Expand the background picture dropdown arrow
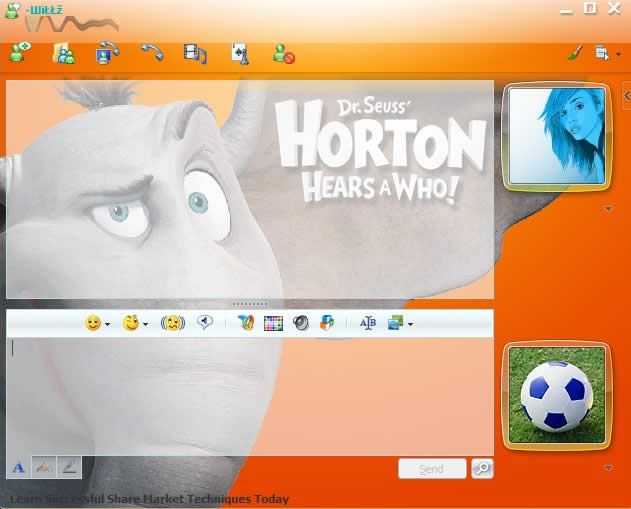Image resolution: width=631 pixels, height=509 pixels. coord(410,324)
